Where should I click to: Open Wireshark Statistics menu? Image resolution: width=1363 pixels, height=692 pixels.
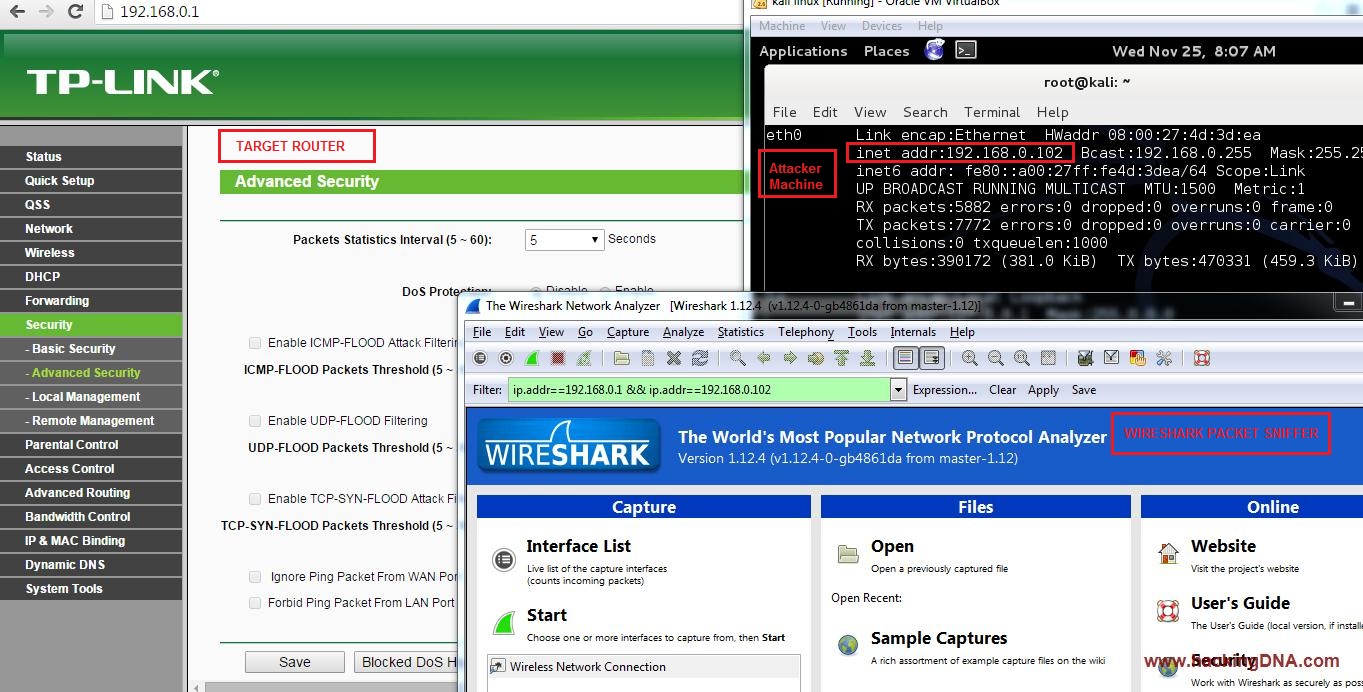(741, 332)
